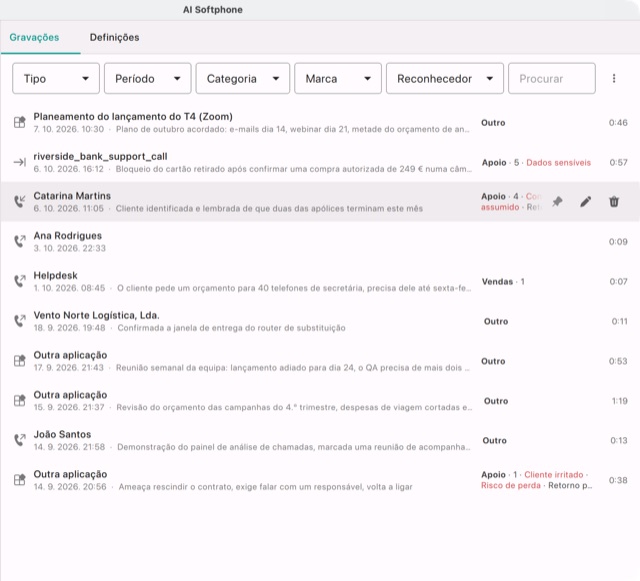This screenshot has width=640, height=581.
Task: Click the app icon beside Planeamento do lançamento
Action: 20,122
